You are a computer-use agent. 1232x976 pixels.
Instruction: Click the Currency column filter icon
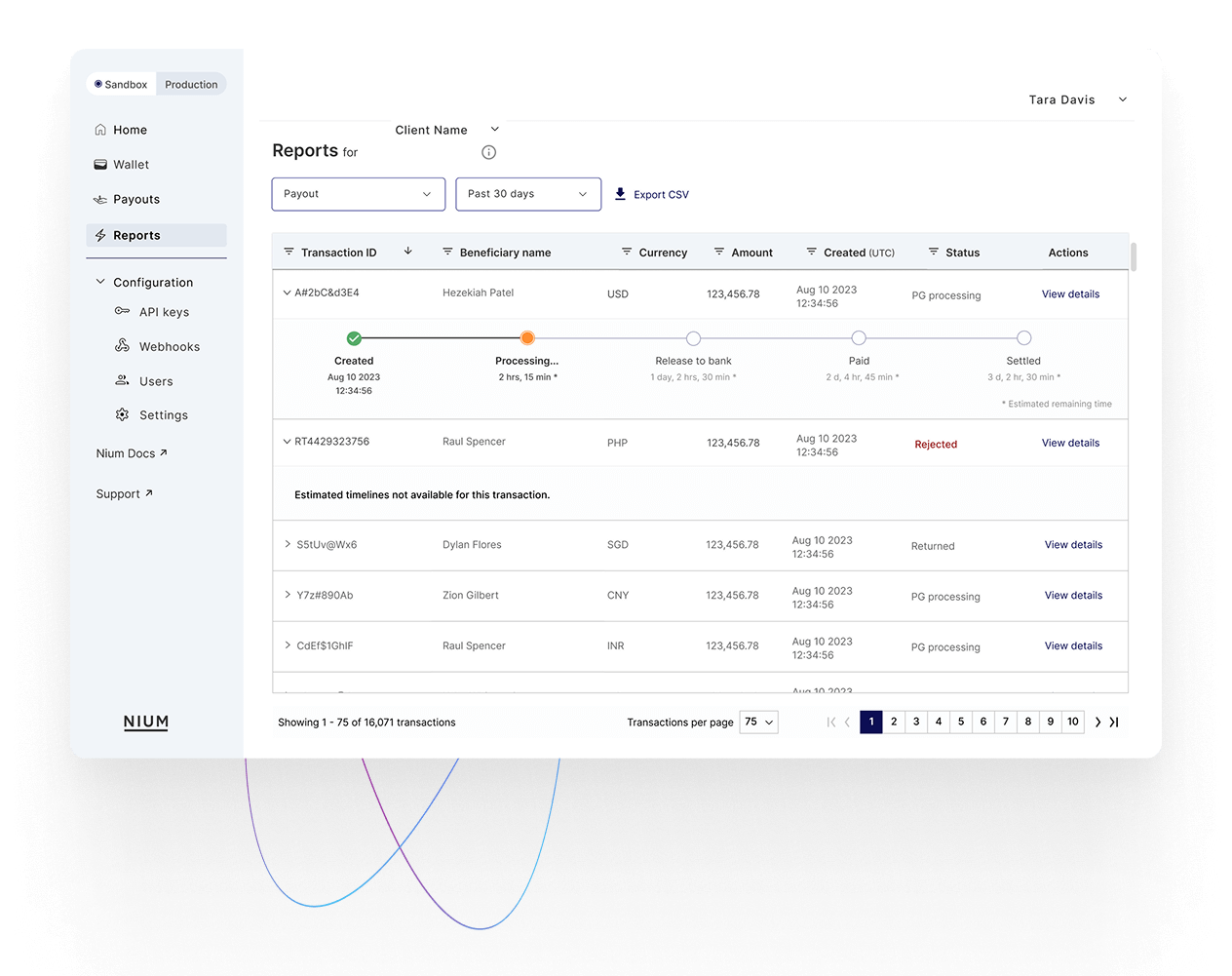pyautogui.click(x=627, y=252)
